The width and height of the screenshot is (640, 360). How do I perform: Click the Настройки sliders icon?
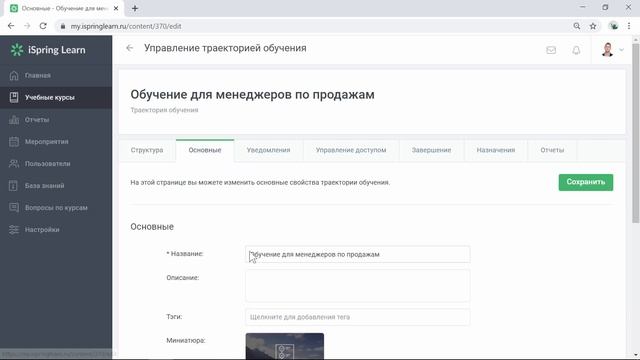point(14,230)
